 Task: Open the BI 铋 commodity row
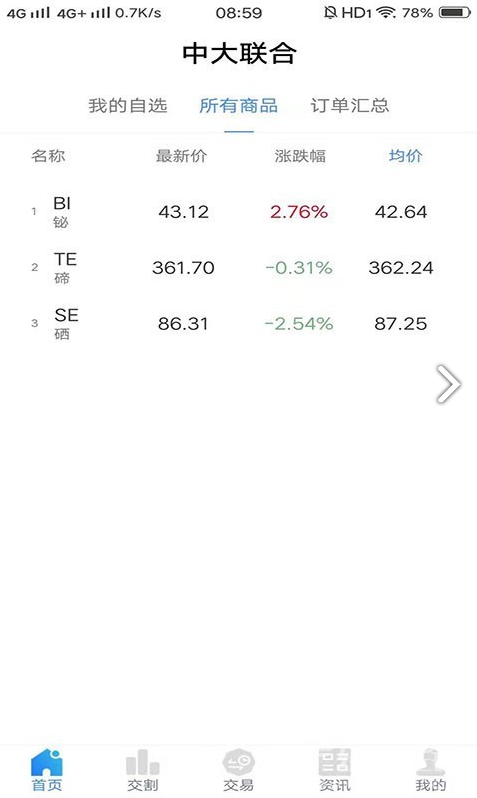pos(238,212)
